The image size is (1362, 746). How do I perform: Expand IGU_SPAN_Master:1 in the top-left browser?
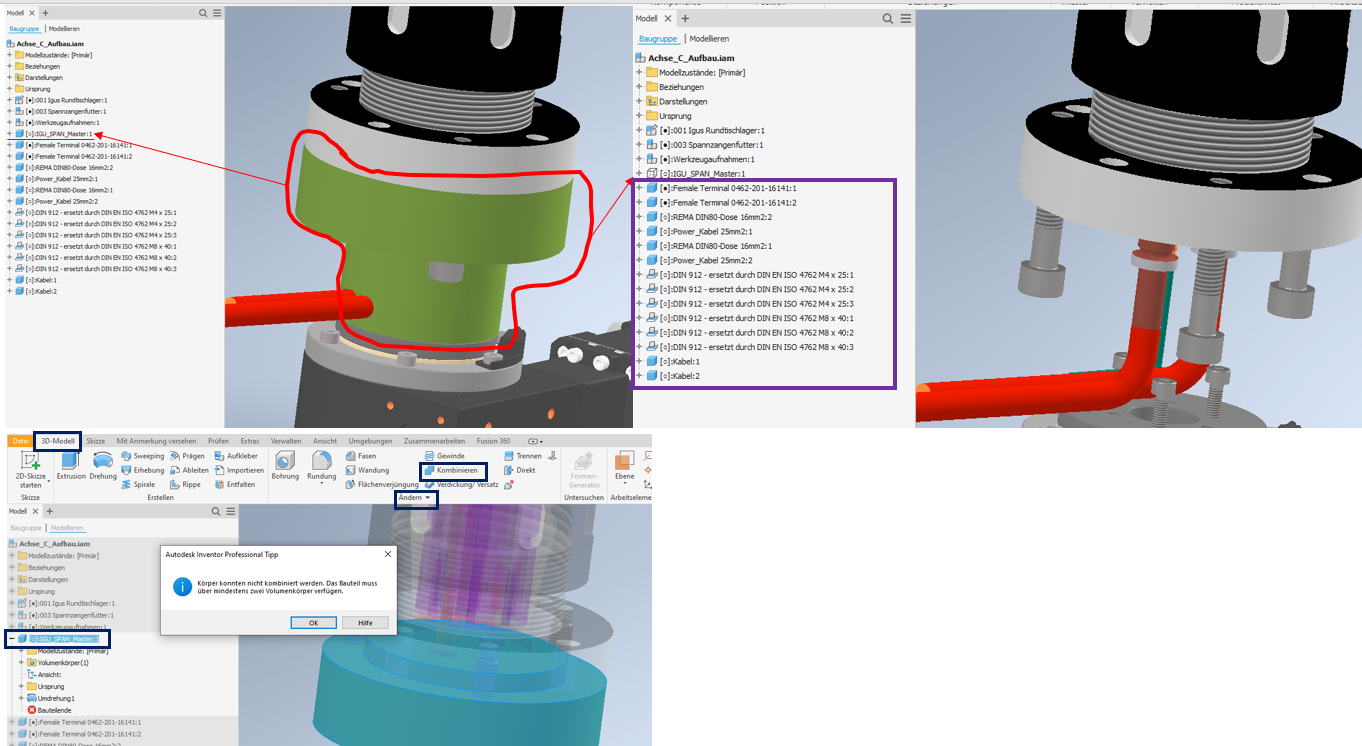click(9, 134)
